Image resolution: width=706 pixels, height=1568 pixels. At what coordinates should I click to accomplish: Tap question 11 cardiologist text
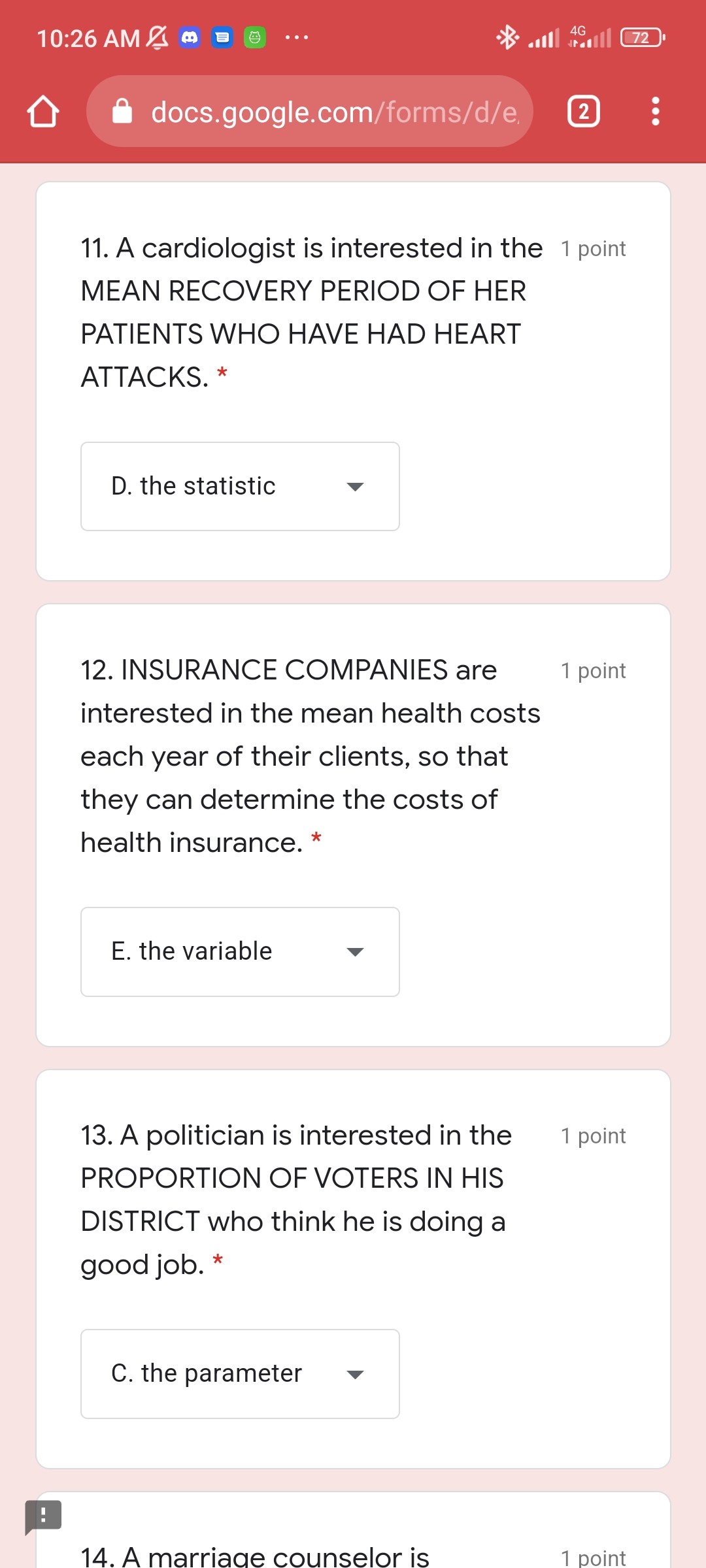click(x=311, y=312)
